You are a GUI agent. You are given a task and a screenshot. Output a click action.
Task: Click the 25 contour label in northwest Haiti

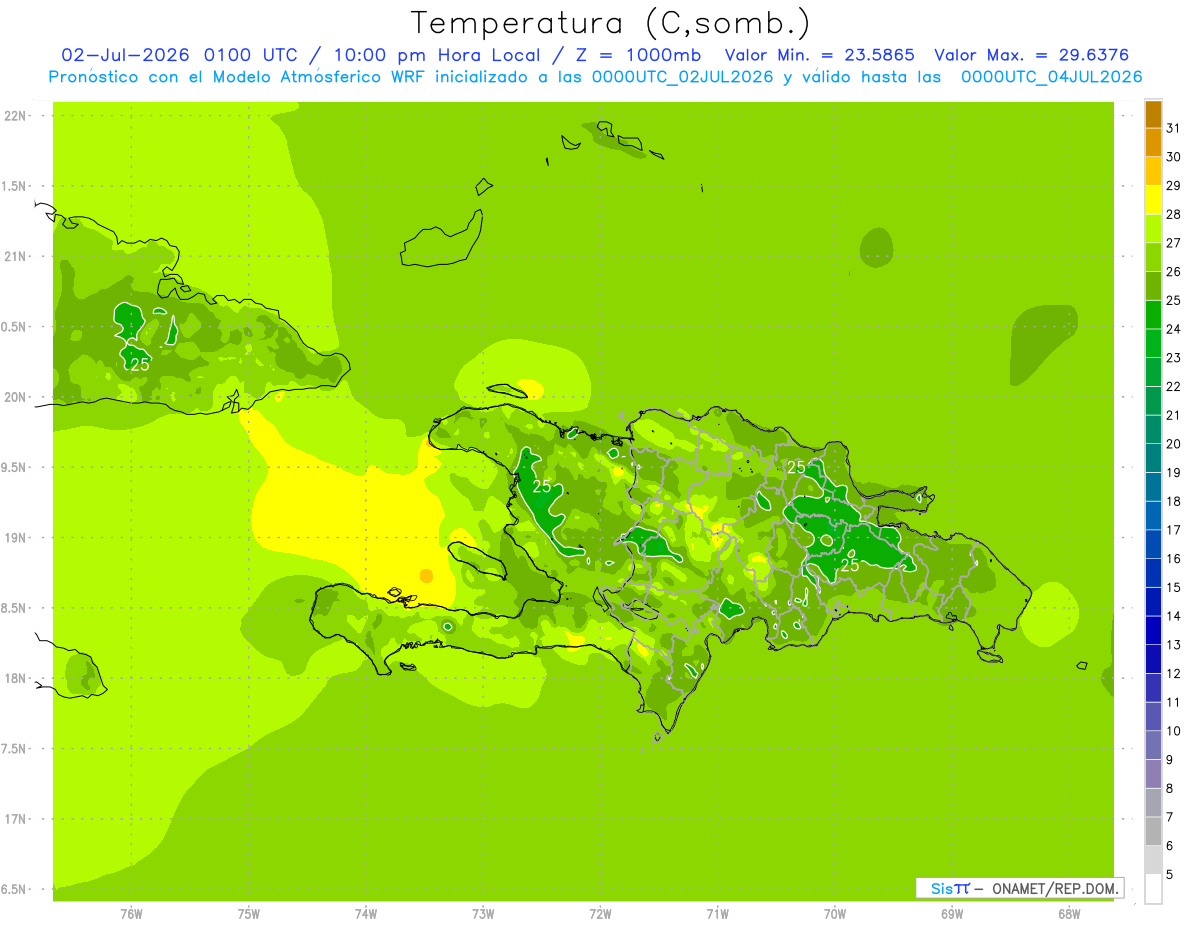(x=542, y=486)
